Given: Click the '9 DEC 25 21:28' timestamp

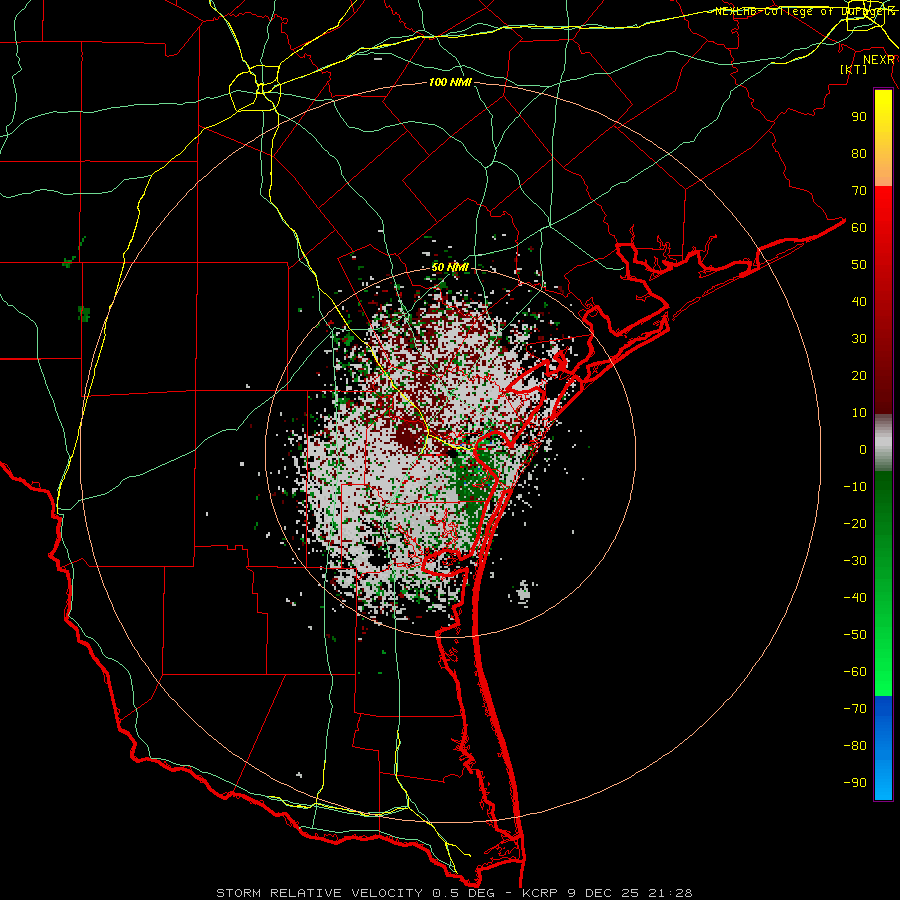Looking at the screenshot, I should click(x=630, y=893).
